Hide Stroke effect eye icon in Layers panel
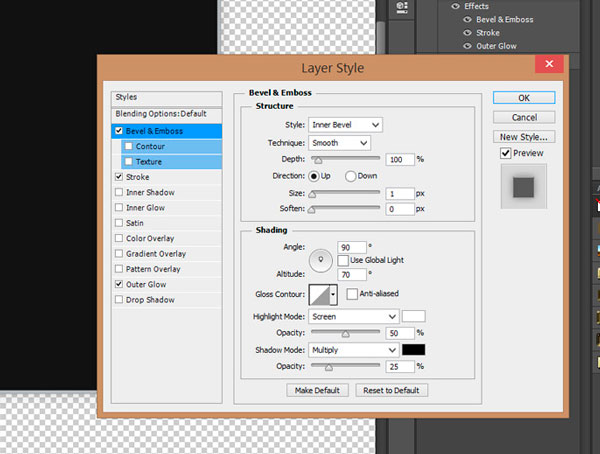Screen dimensions: 600x454 pos(467,33)
